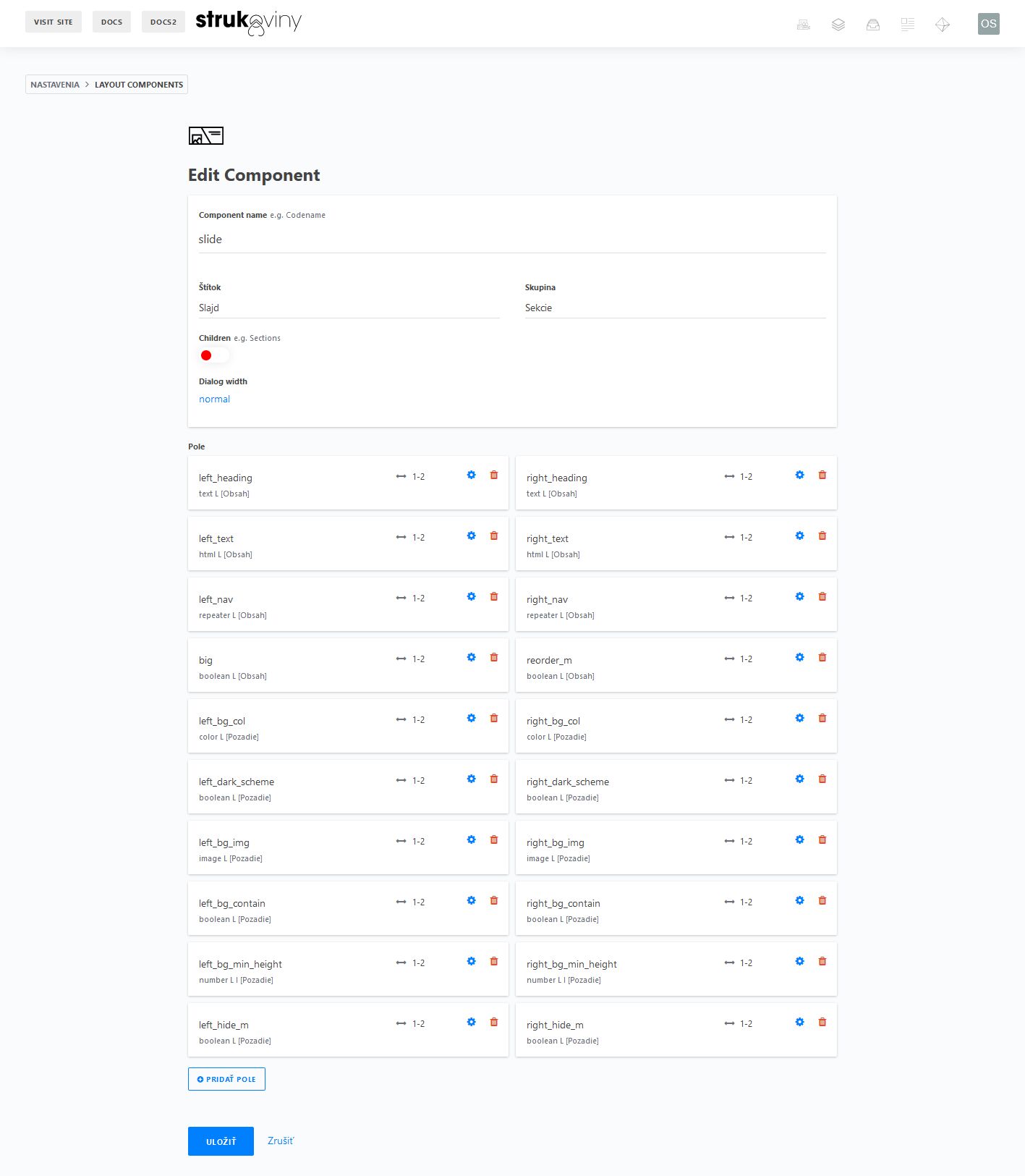
Task: Delete the left_bg_contain field
Action: coord(494,900)
